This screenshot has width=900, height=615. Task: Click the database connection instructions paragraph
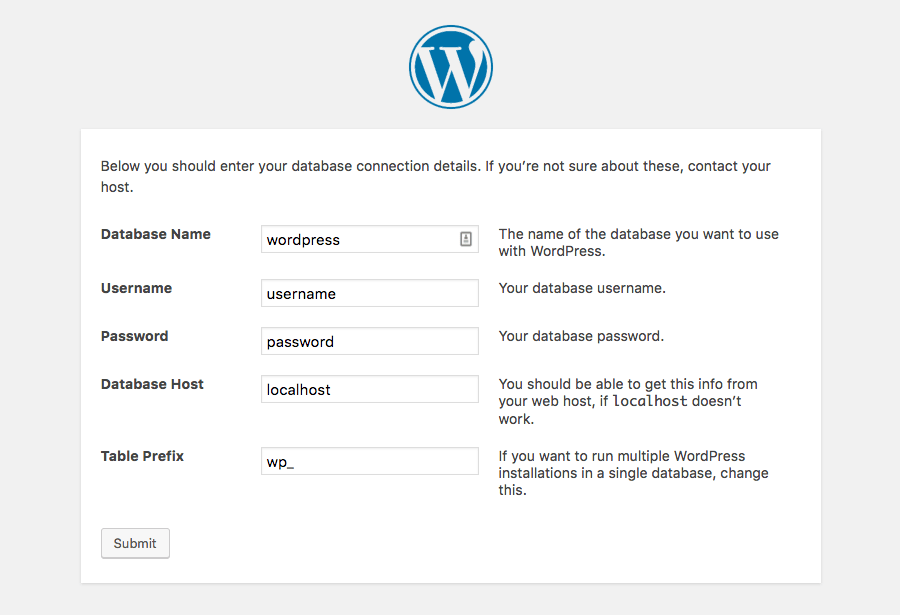pyautogui.click(x=435, y=175)
